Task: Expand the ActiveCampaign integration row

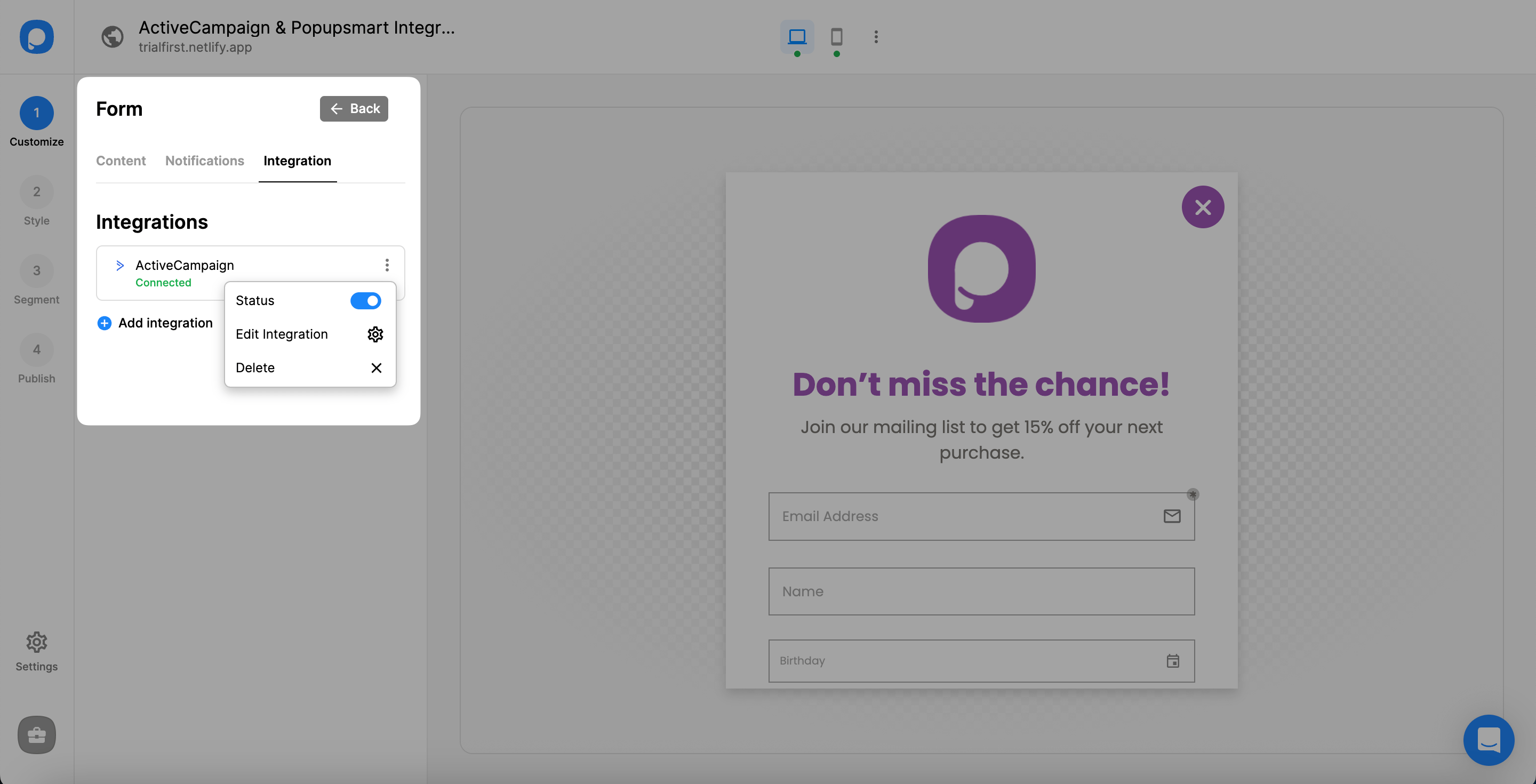Action: [x=120, y=264]
